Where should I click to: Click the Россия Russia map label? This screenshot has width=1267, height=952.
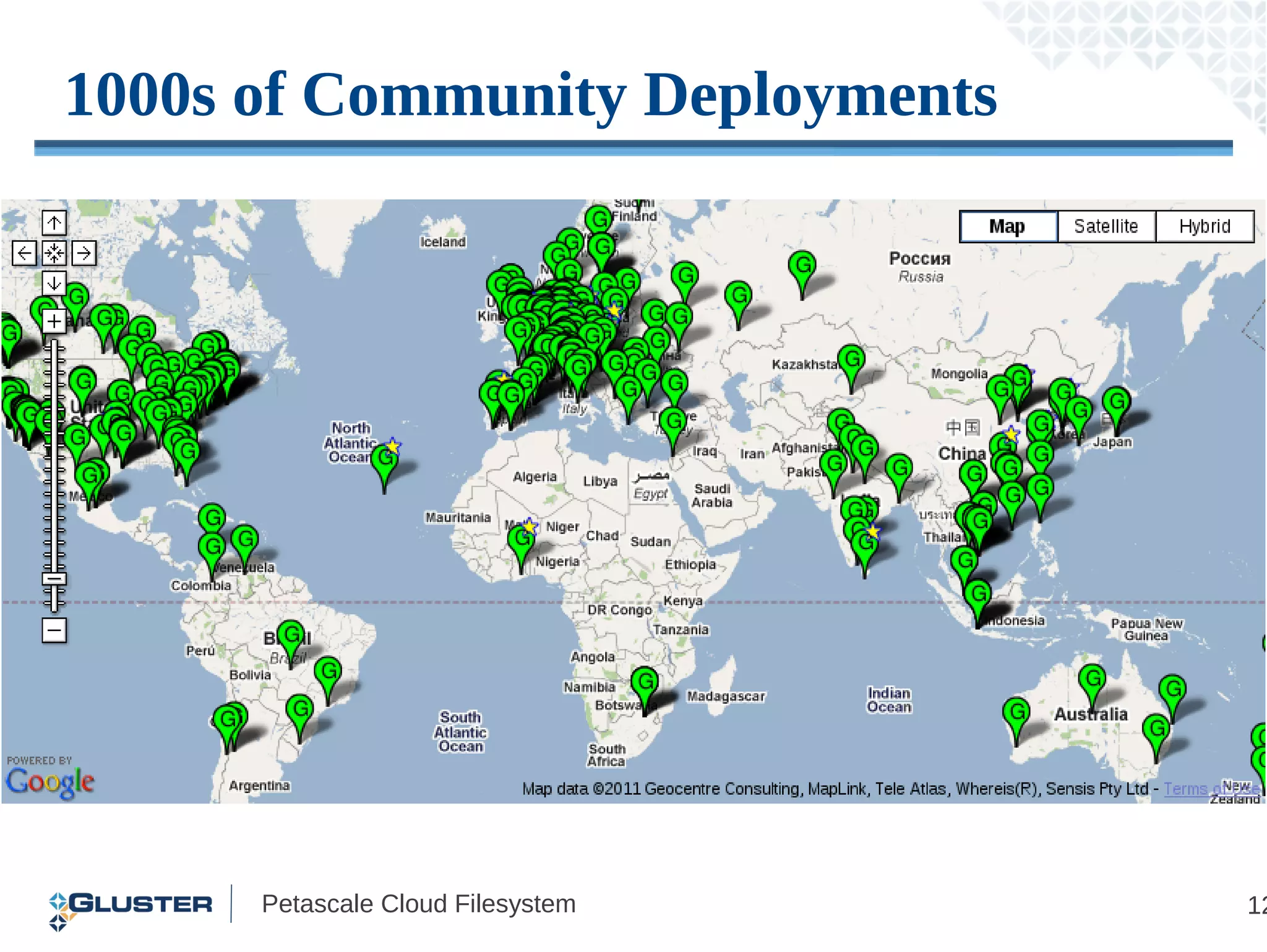(x=920, y=267)
